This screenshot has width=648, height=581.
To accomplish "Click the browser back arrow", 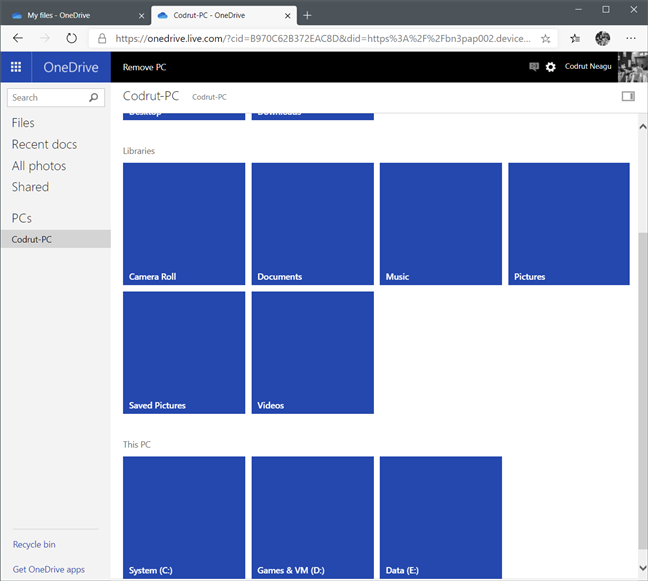I will (x=18, y=38).
